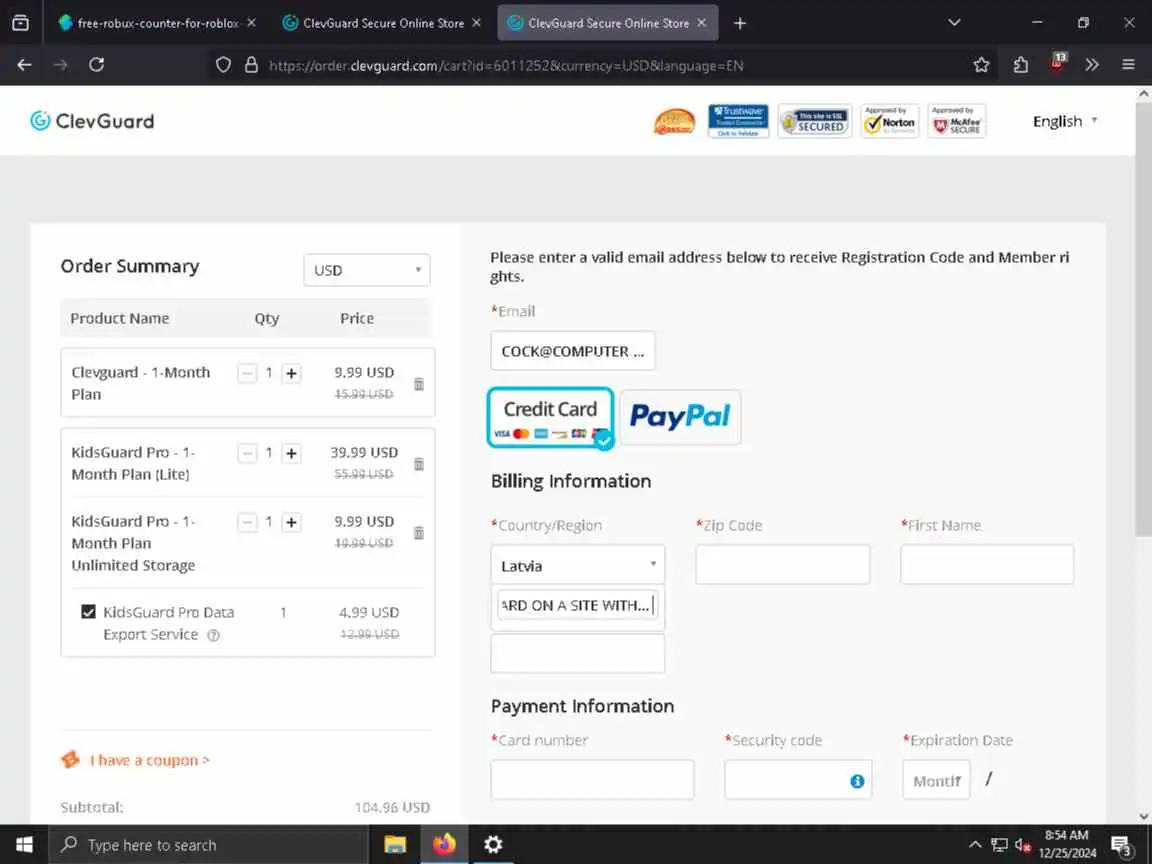Click the Card number field
Image resolution: width=1152 pixels, height=864 pixels.
592,780
